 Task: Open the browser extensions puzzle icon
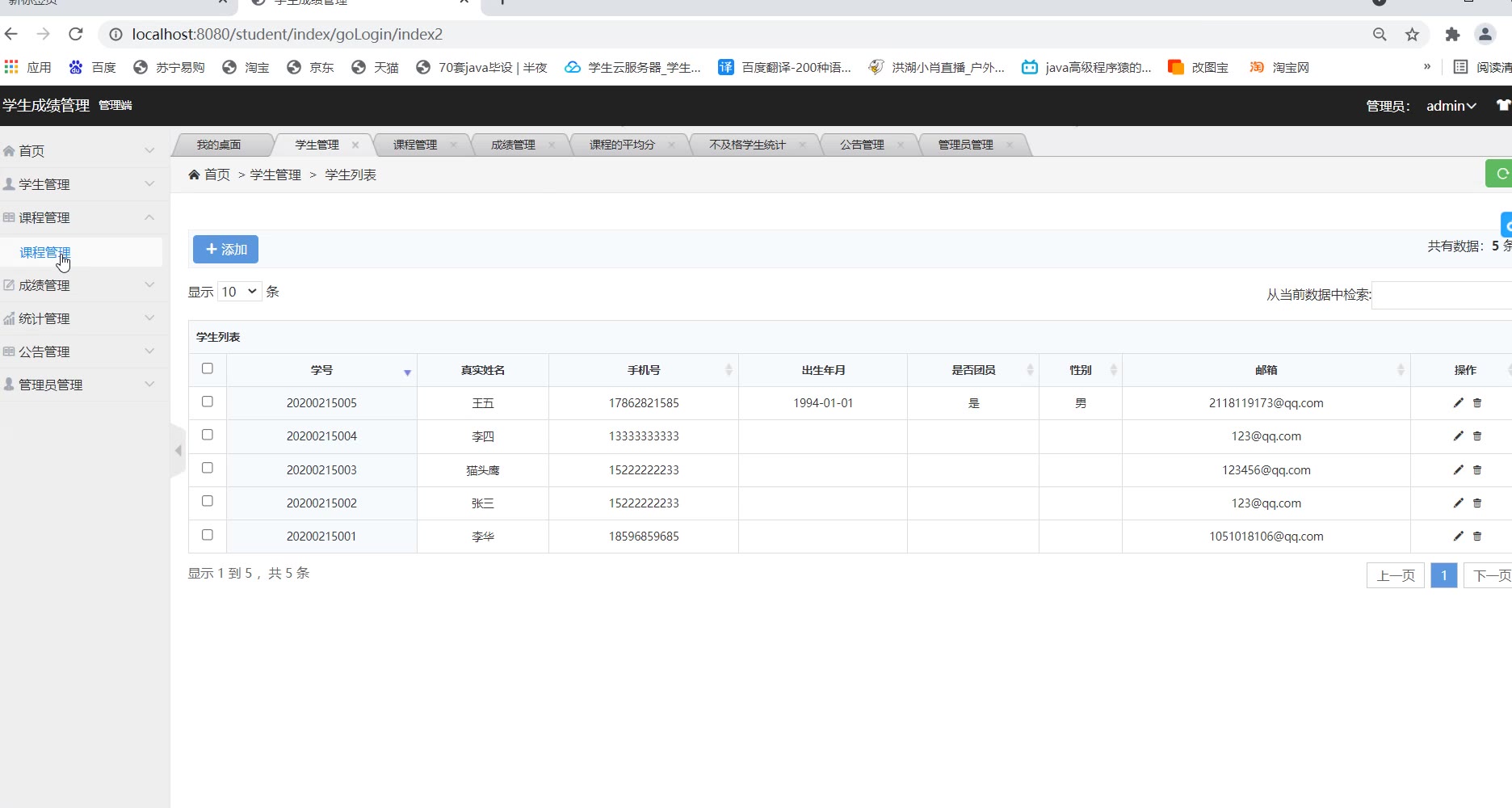1452,34
